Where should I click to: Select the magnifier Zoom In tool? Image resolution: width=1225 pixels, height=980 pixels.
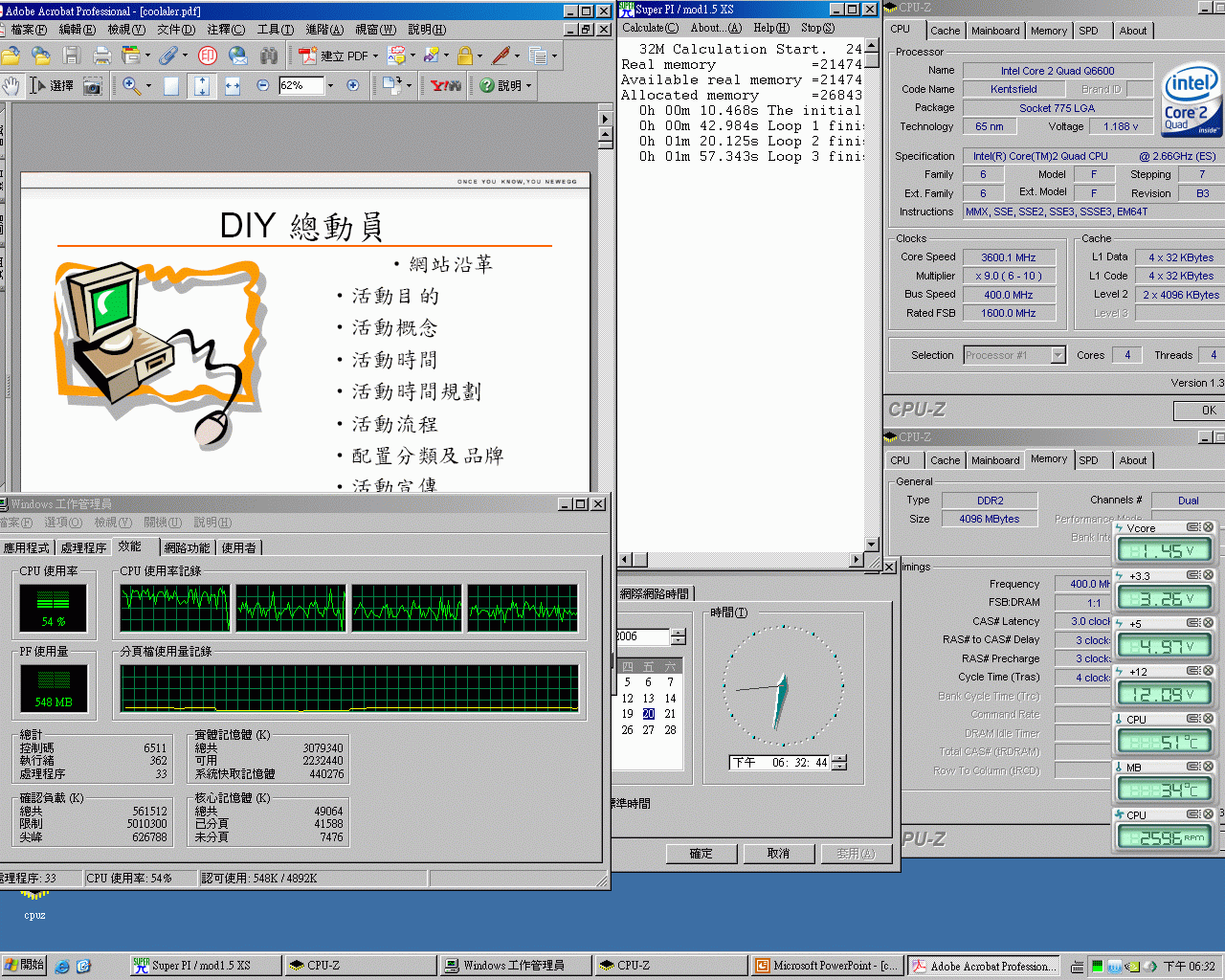[131, 85]
